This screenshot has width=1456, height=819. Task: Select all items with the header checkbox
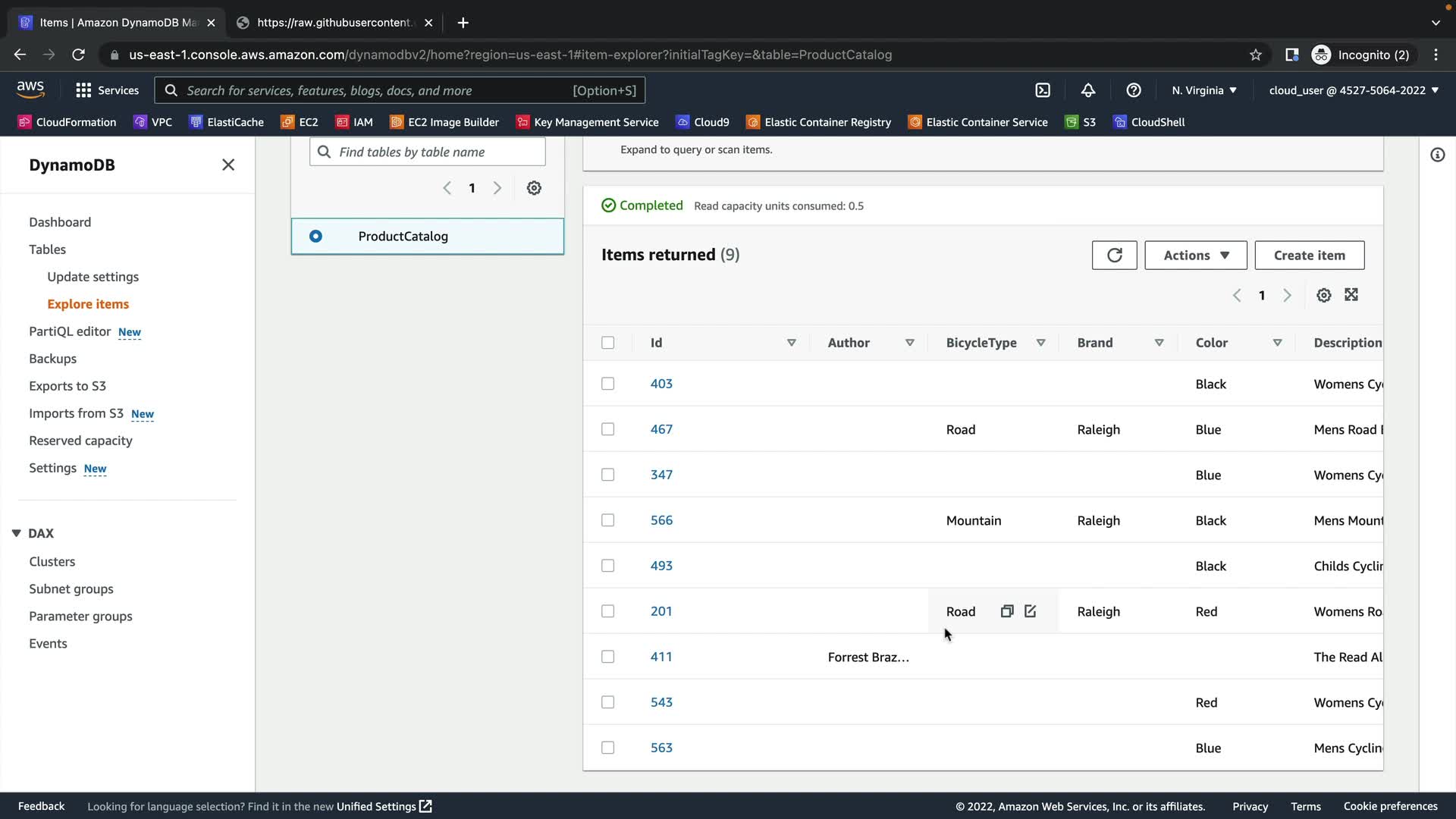(x=607, y=343)
